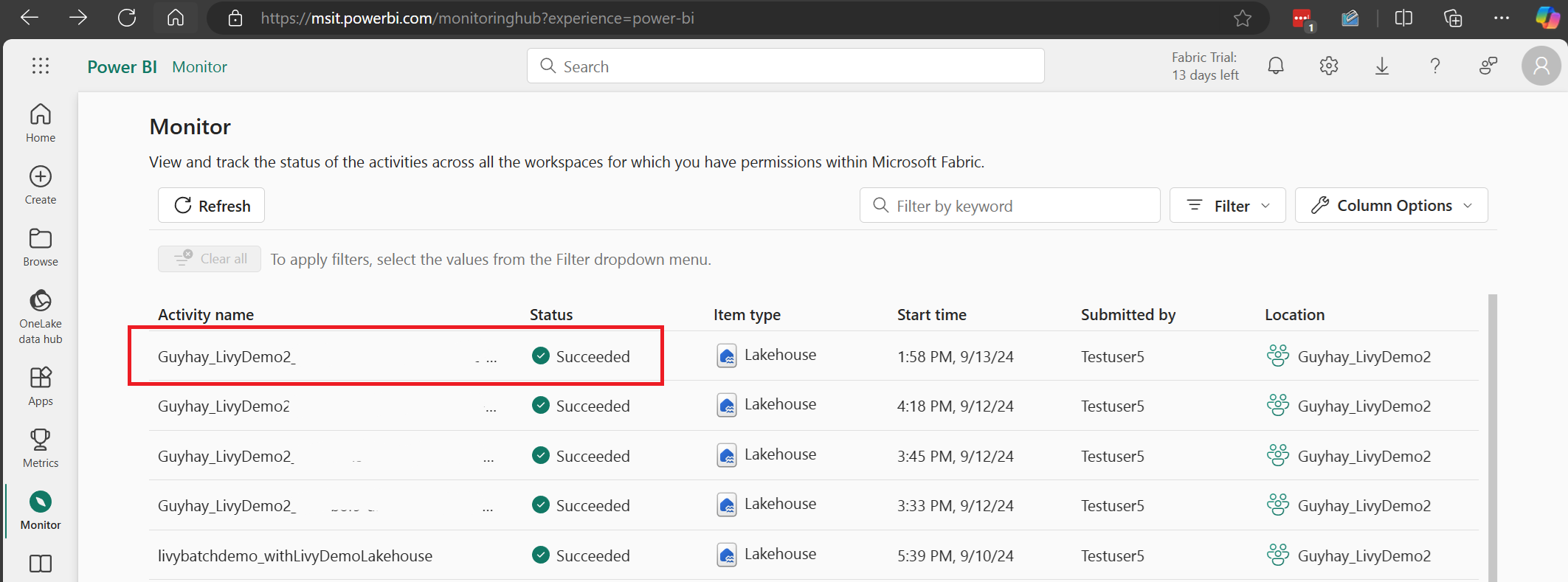Screen dimensions: 1568x582
Task: Open more options for first activity row
Action: [x=491, y=358]
